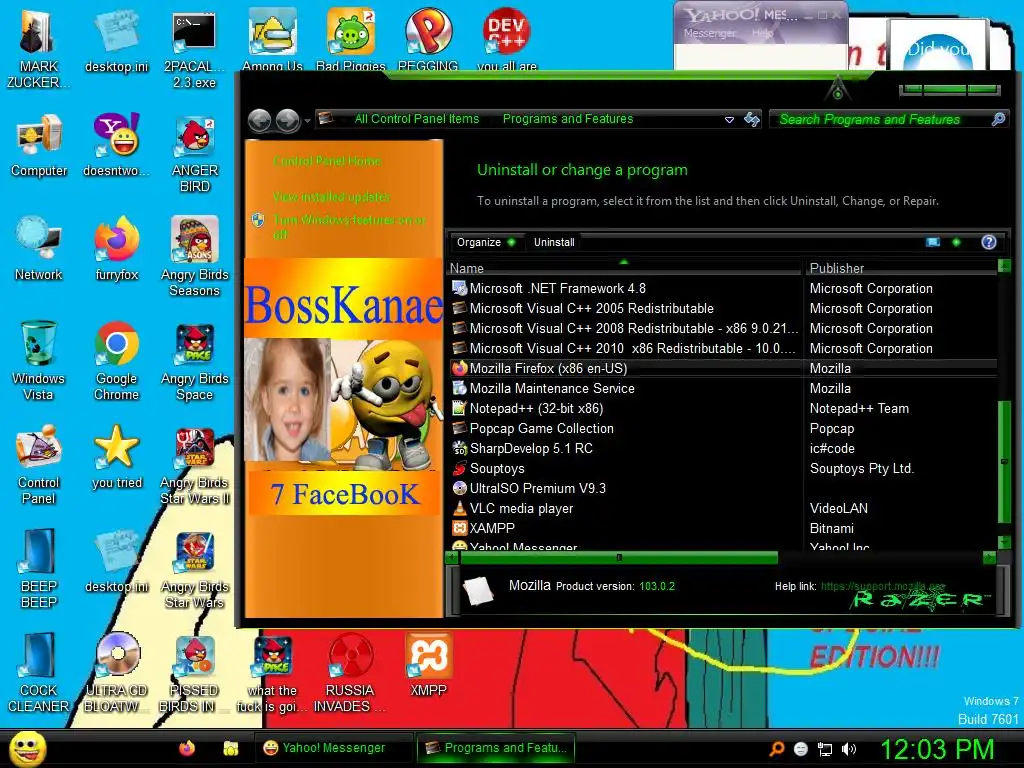Open the MARK ZUCKER desktop icon
This screenshot has width=1024, height=768.
(38, 48)
